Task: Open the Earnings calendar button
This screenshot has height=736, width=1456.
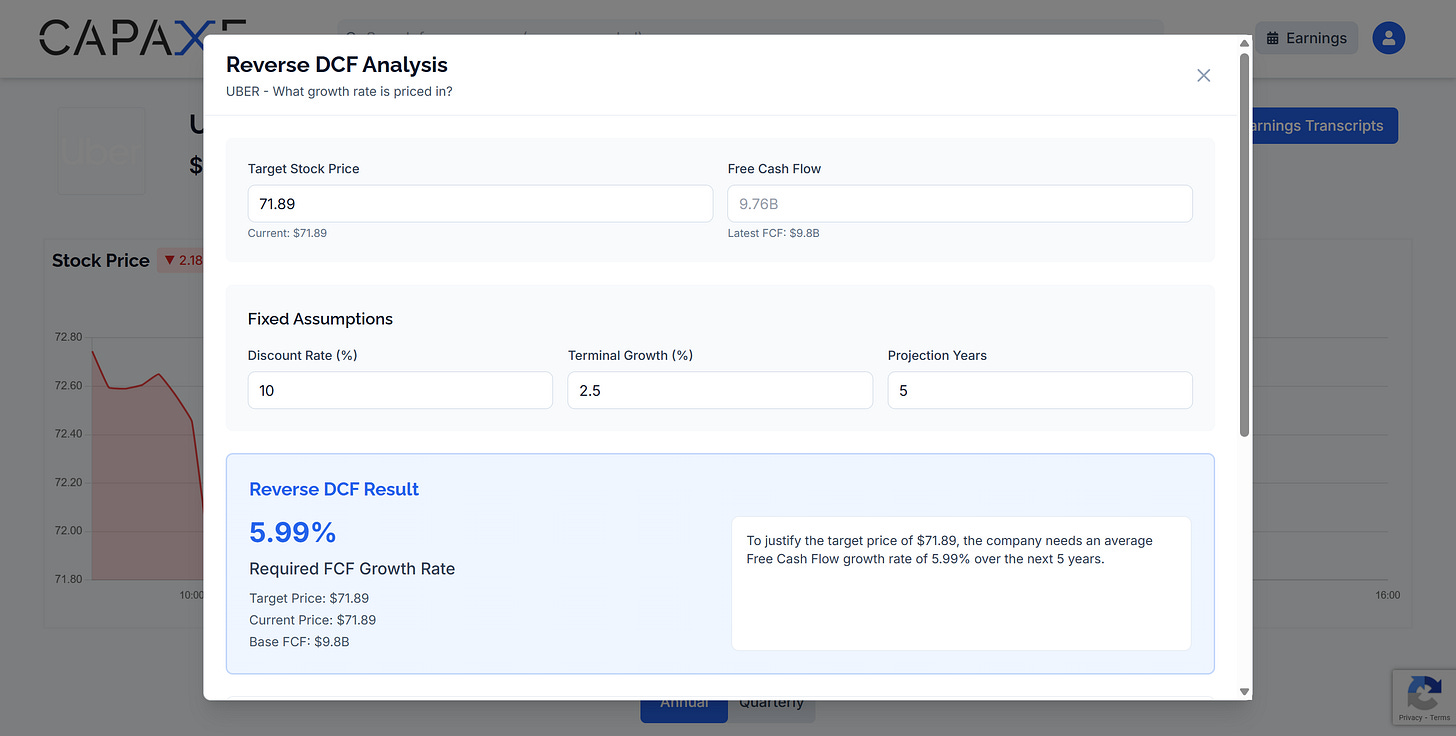Action: pos(1306,38)
